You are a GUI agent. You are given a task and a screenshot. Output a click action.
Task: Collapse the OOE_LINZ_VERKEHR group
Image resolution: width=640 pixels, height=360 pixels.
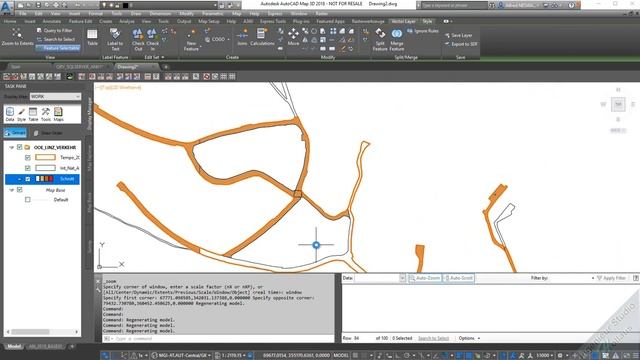click(11, 147)
